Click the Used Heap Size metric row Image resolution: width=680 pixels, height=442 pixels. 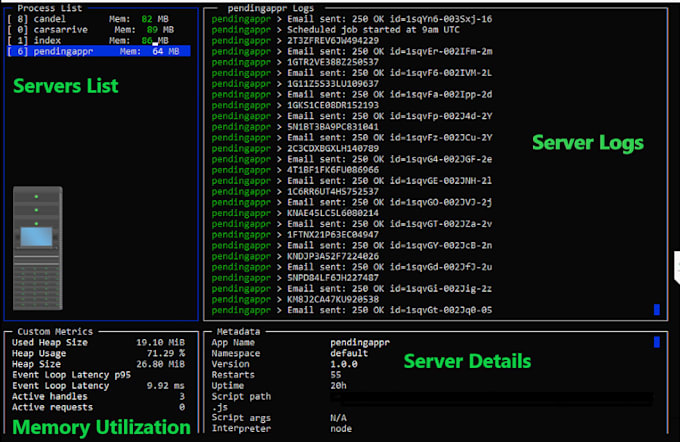coord(98,342)
